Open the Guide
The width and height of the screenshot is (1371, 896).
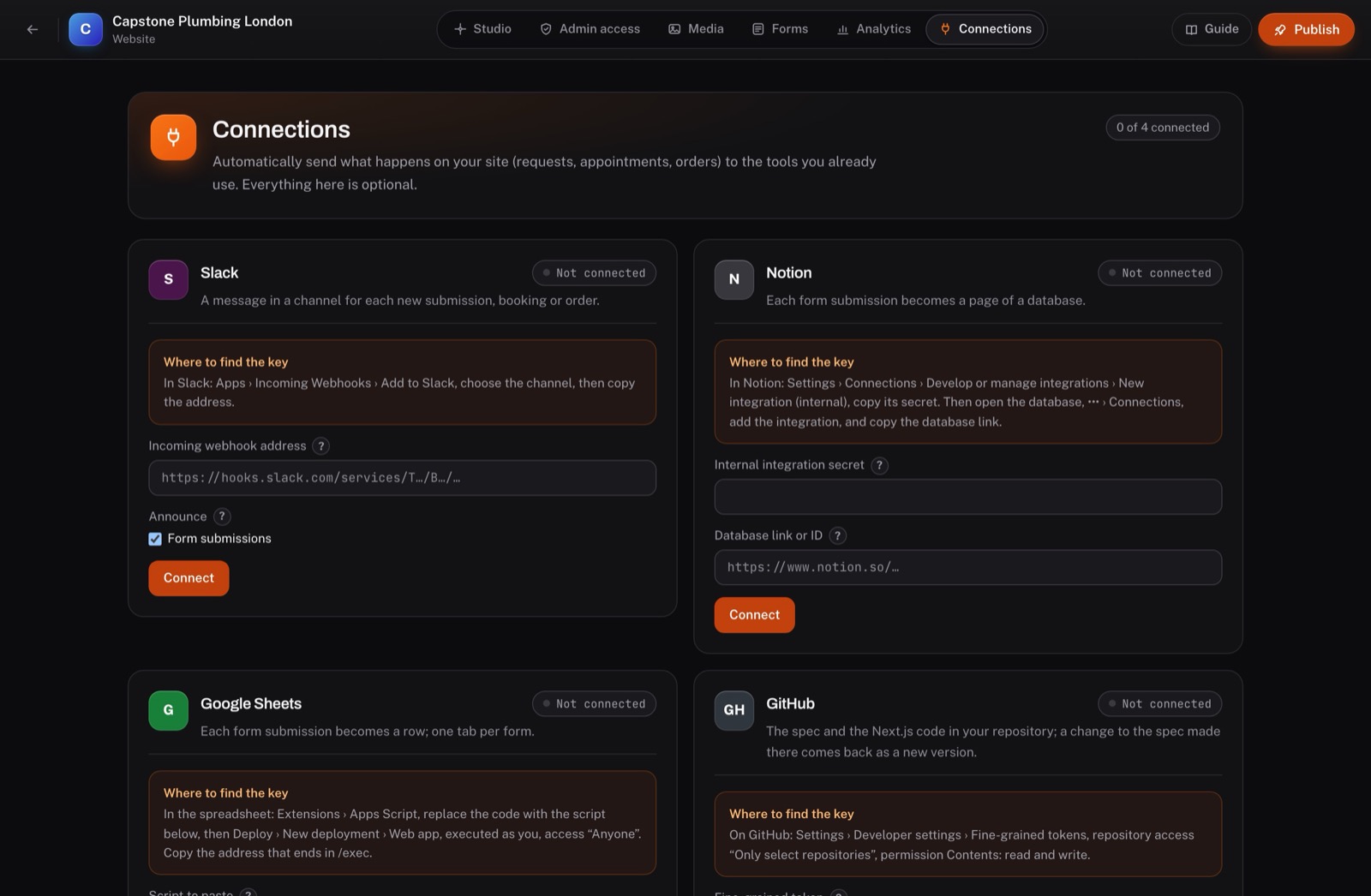click(1212, 29)
